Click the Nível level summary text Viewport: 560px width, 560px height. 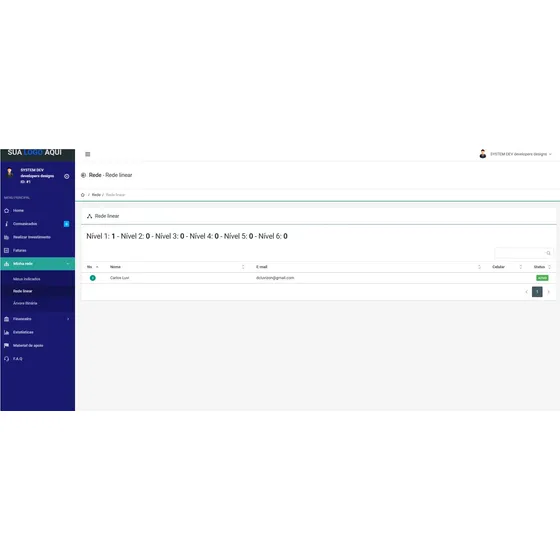pos(187,236)
